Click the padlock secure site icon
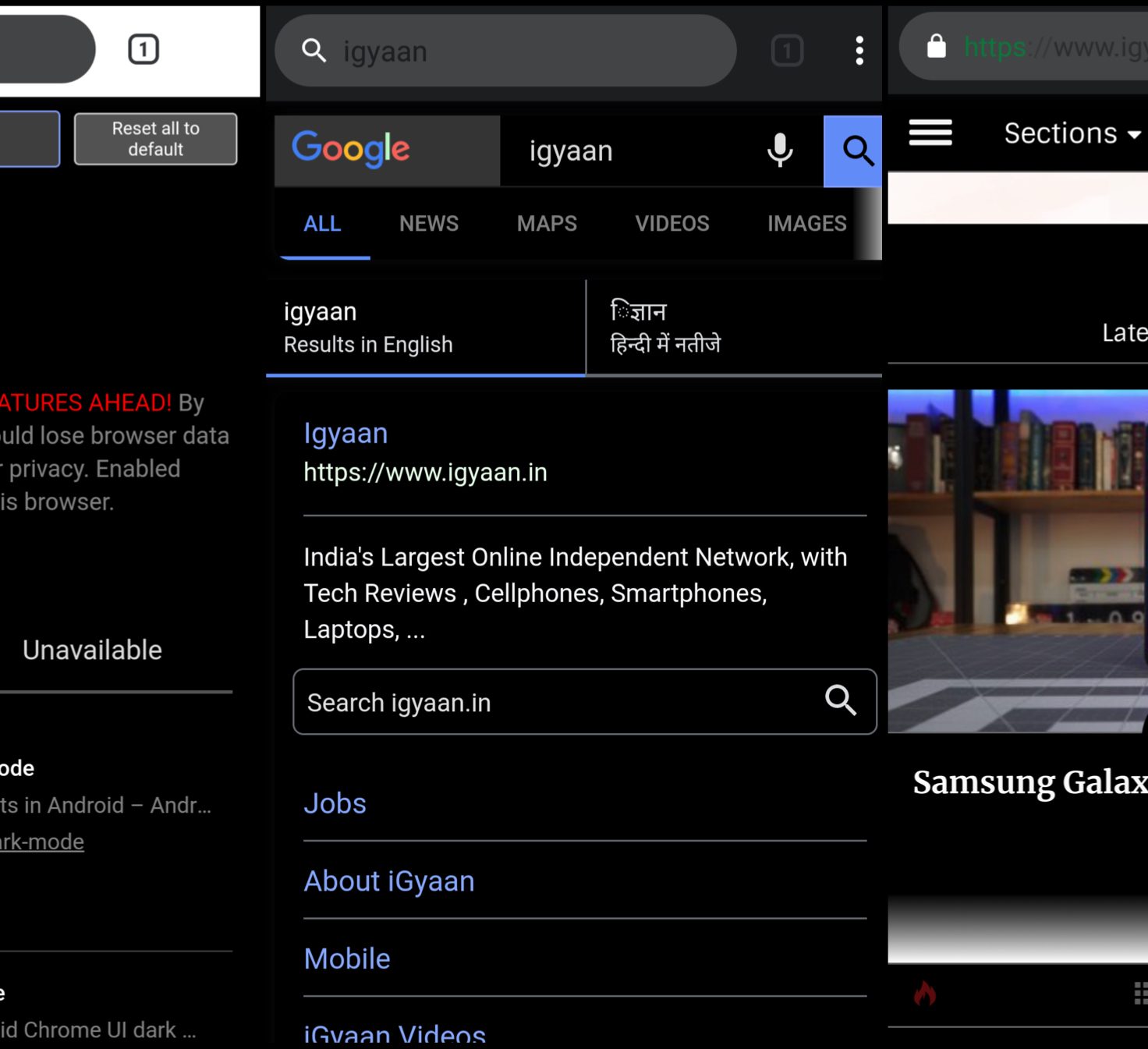The image size is (1148, 1049). pos(936,47)
